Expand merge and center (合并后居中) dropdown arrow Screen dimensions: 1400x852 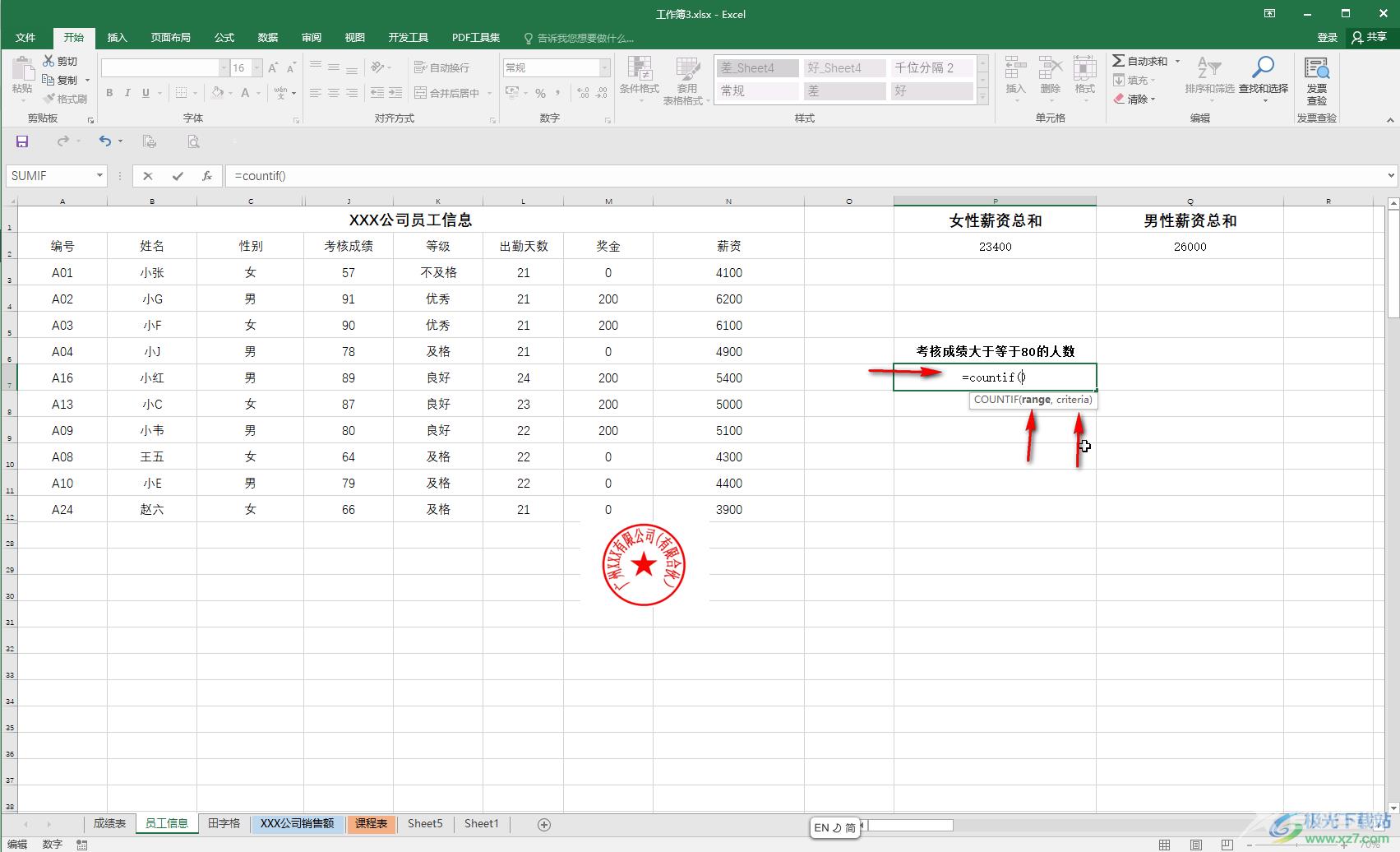[490, 93]
